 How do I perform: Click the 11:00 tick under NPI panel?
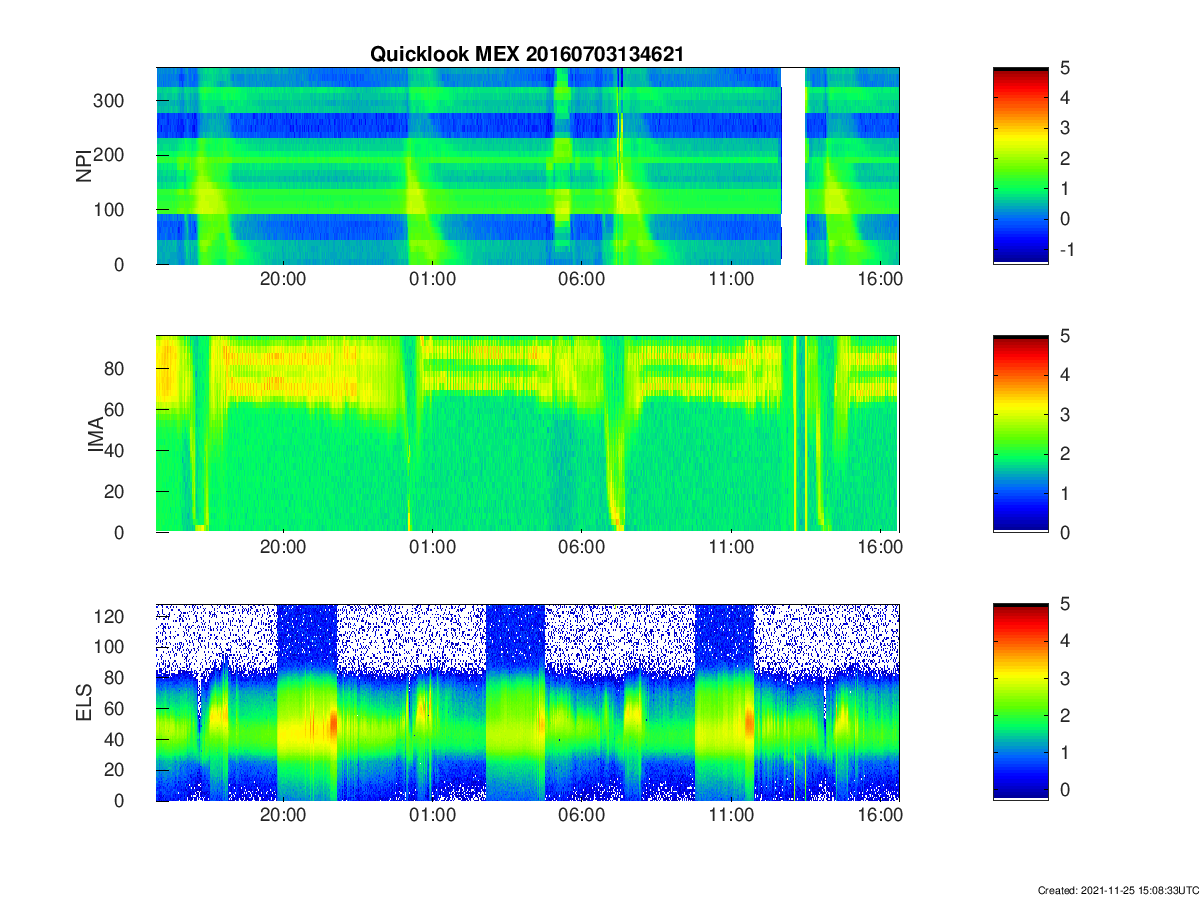[731, 281]
